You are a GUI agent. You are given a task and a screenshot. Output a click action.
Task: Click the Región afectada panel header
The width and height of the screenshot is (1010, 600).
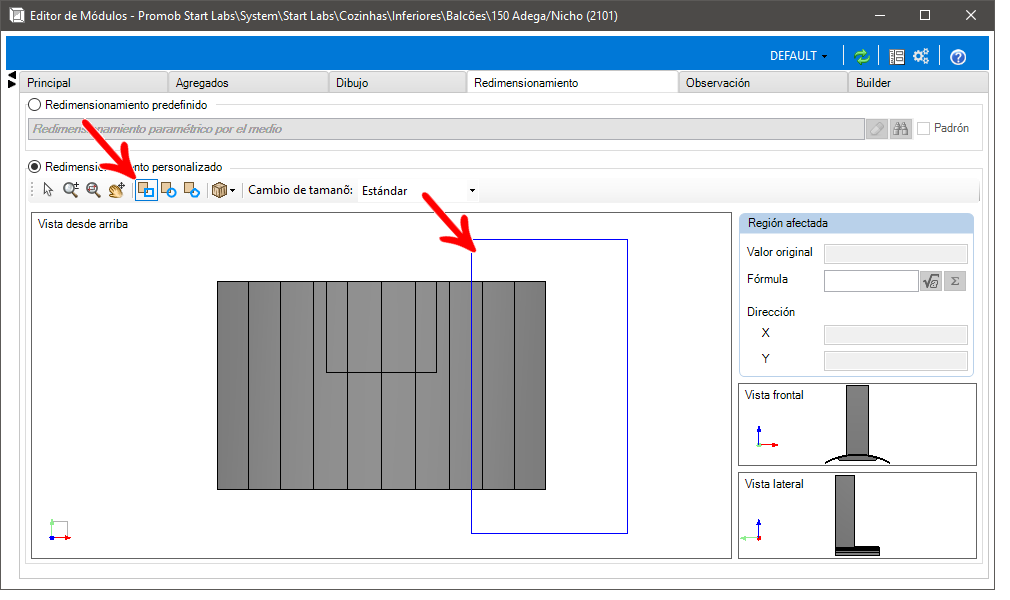coord(856,223)
